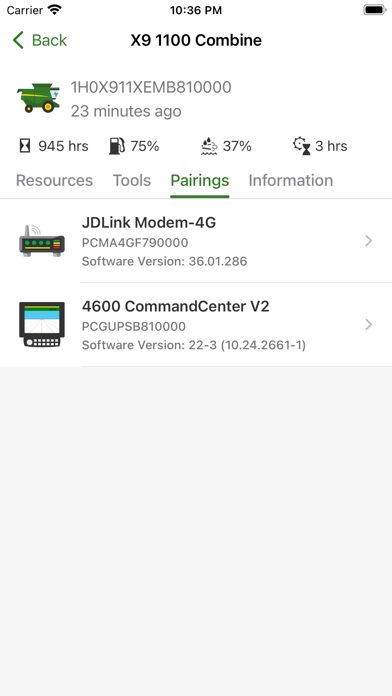Tap the battery status bar icon
Viewport: 392px width, 696px height.
pos(375,10)
